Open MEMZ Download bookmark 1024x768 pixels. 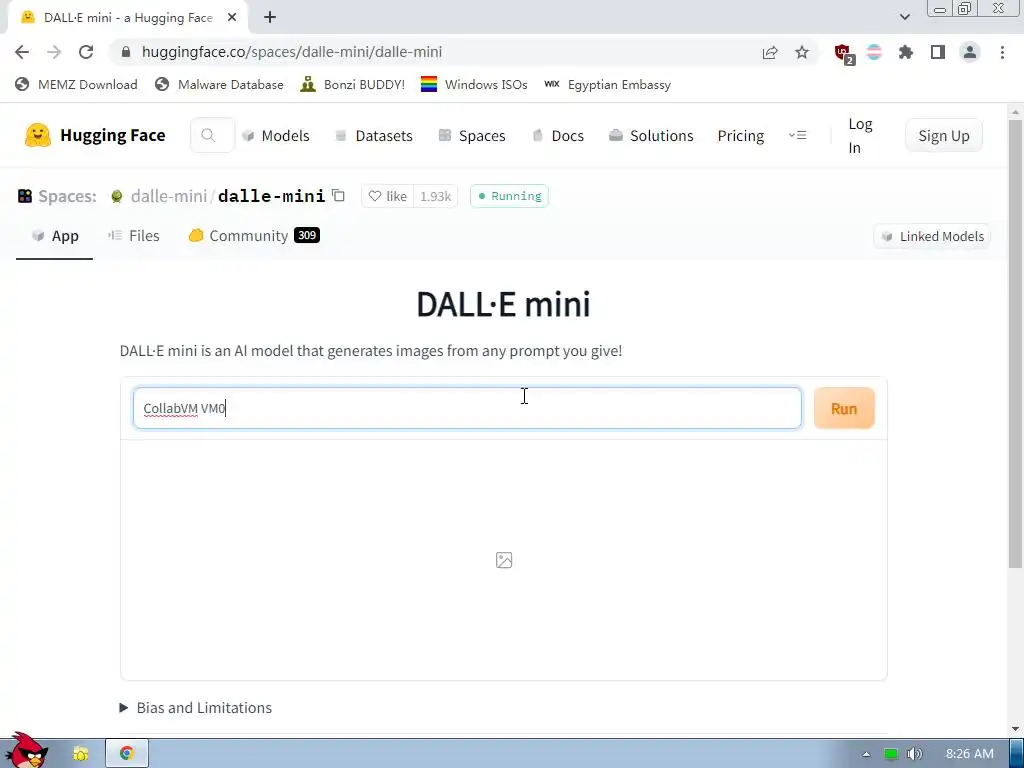[76, 84]
